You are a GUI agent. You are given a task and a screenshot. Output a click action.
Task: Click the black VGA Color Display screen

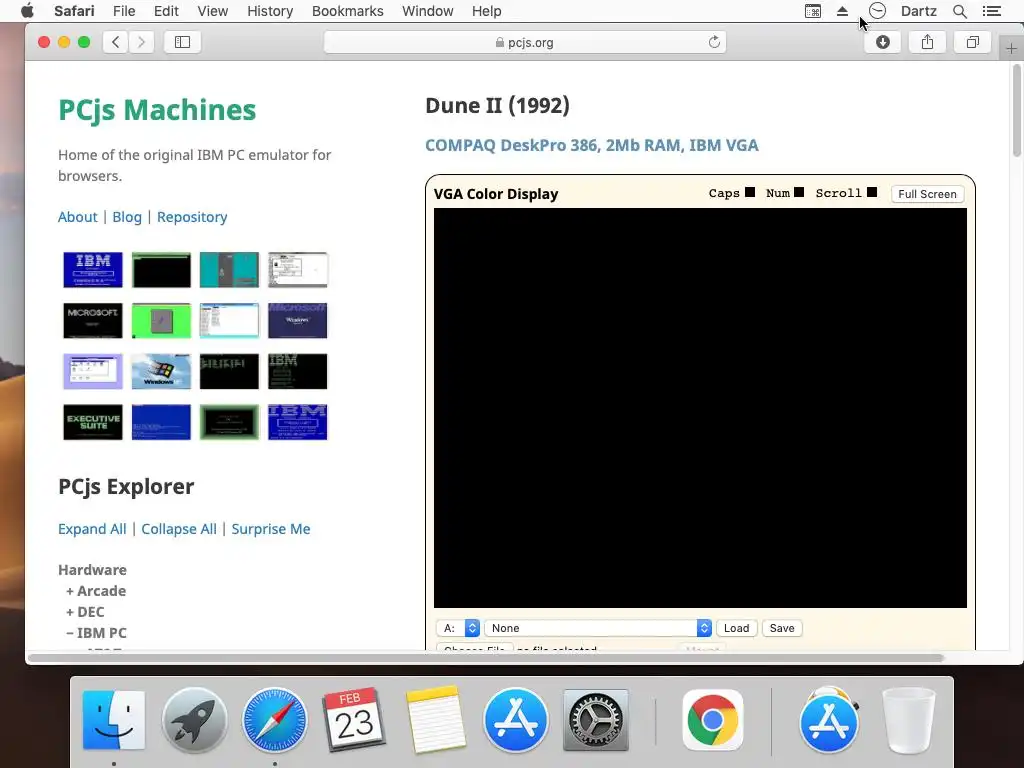700,408
